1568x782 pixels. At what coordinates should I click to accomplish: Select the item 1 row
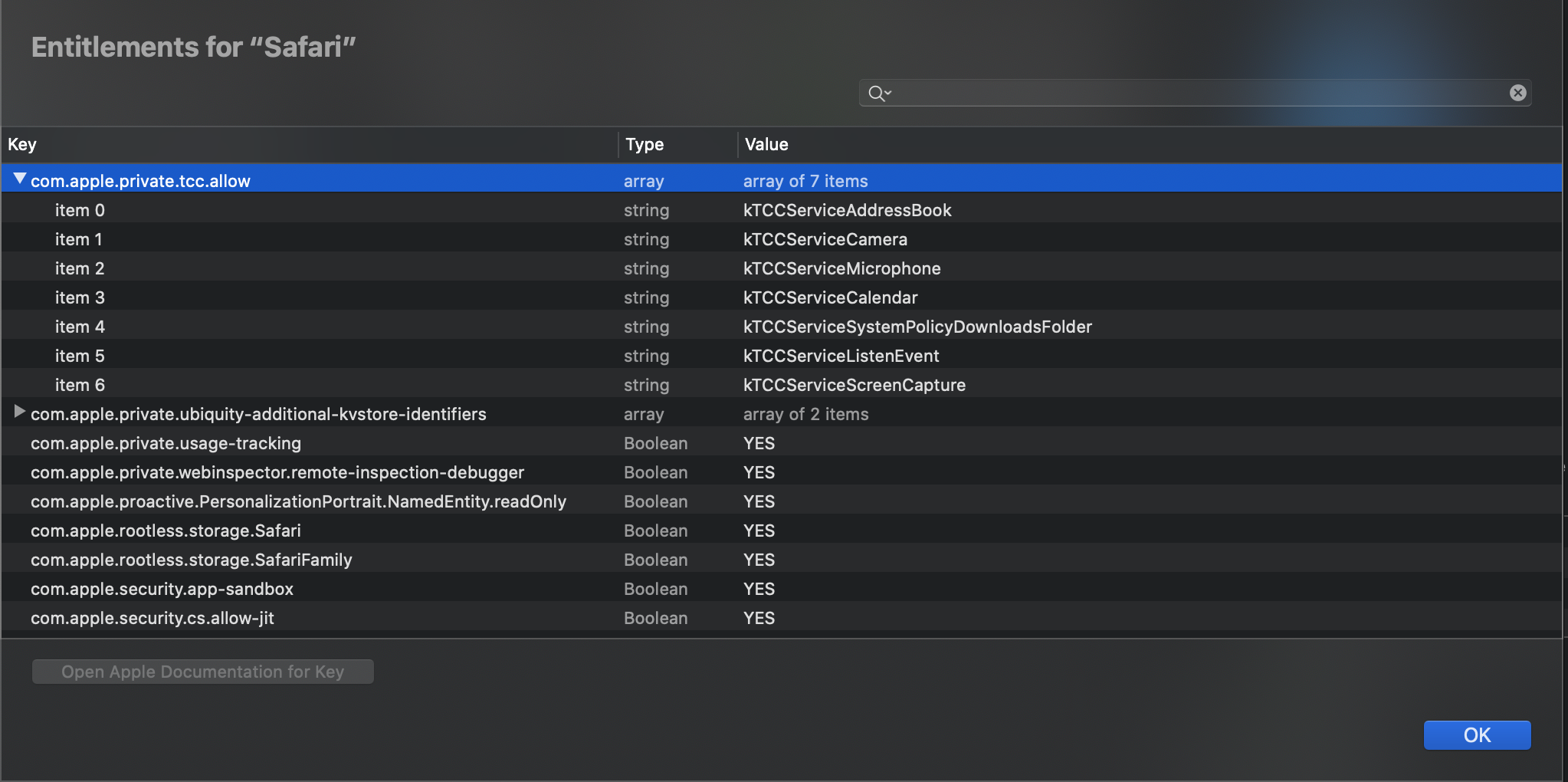click(x=782, y=239)
